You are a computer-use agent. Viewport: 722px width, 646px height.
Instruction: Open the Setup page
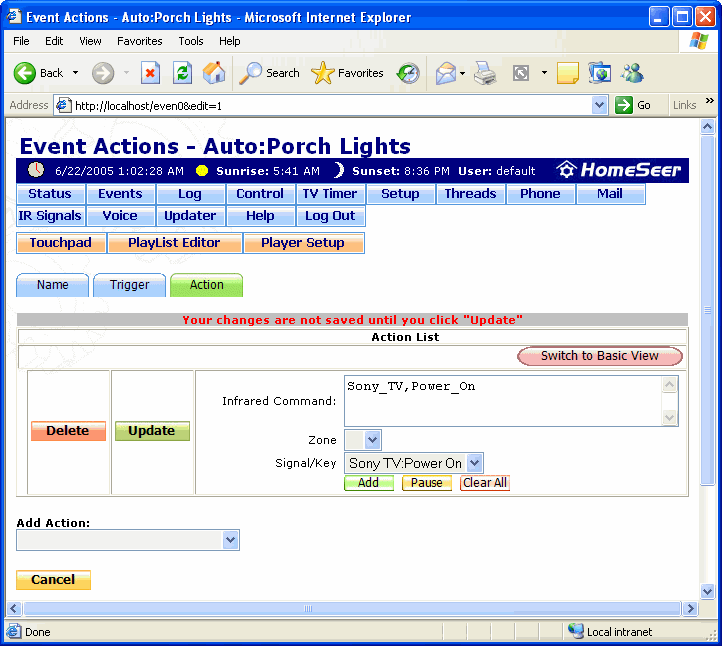400,194
